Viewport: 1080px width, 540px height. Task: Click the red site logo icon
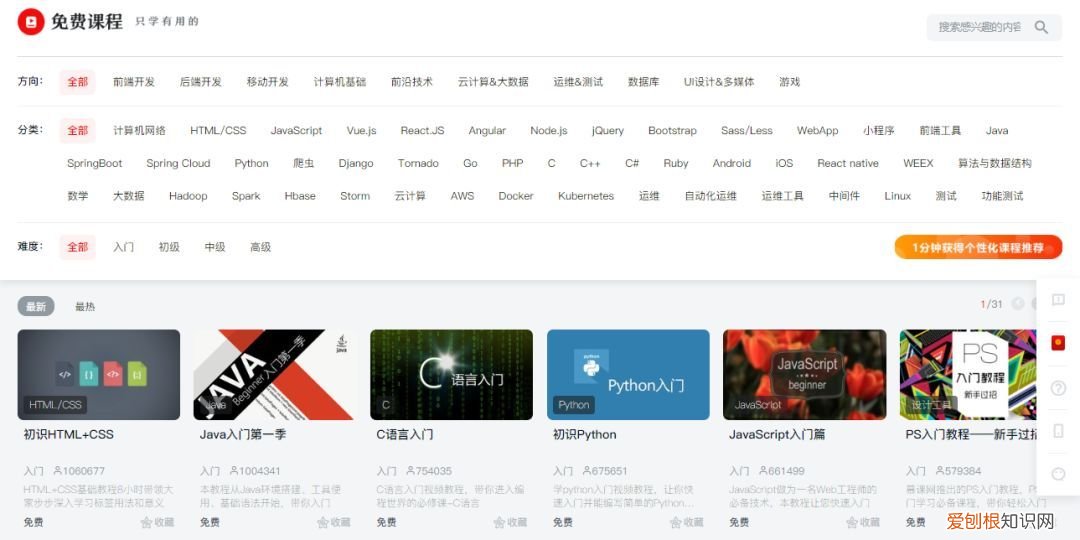[x=31, y=22]
